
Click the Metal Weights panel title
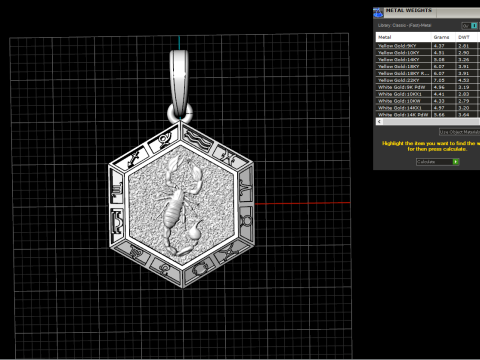[x=409, y=10]
